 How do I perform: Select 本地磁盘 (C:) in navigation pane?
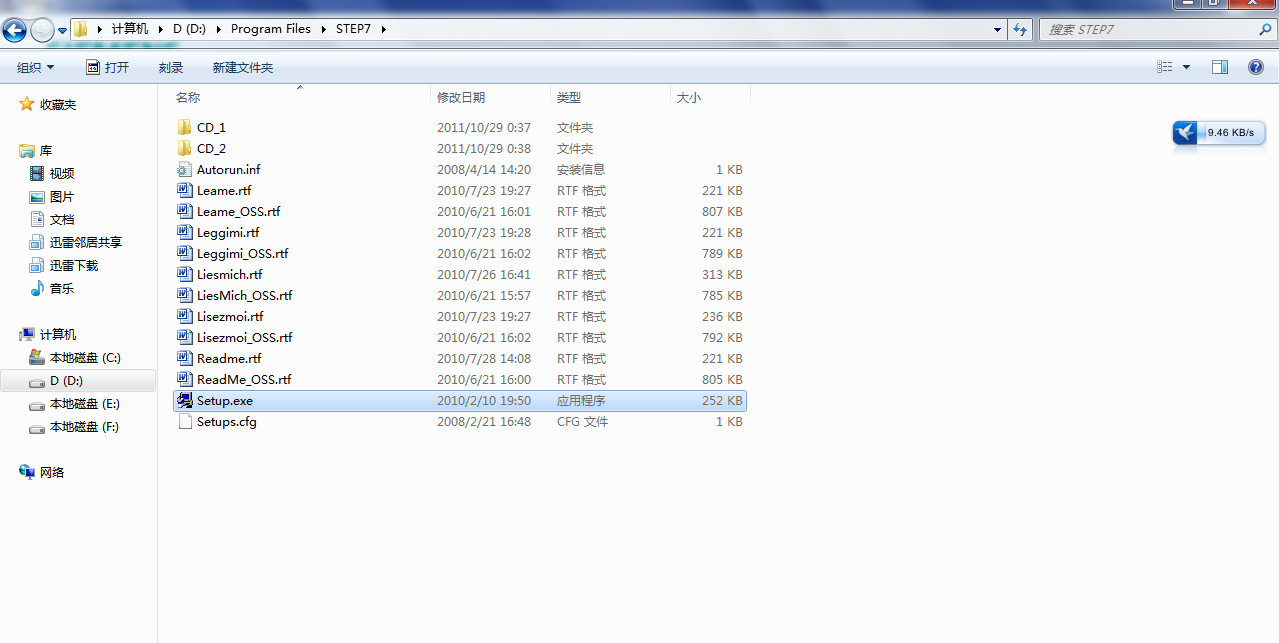coord(84,358)
